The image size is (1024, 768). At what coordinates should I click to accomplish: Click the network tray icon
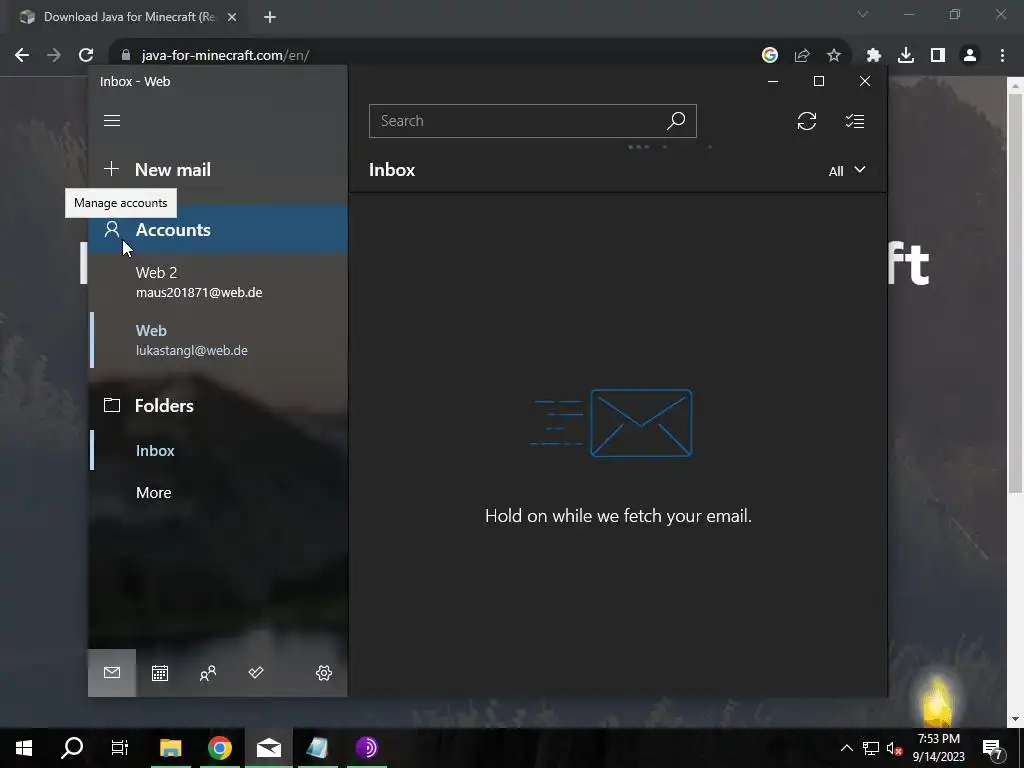pyautogui.click(x=871, y=748)
